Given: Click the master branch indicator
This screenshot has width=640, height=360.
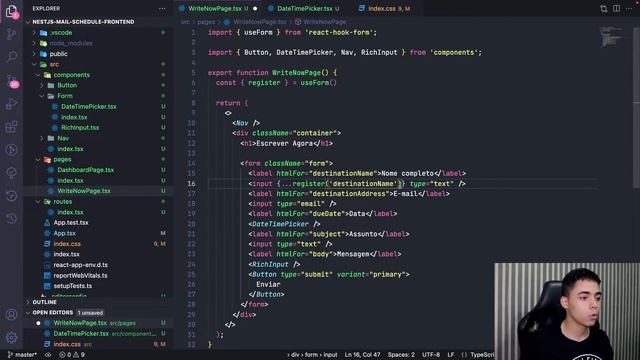Looking at the screenshot, I should 22,355.
